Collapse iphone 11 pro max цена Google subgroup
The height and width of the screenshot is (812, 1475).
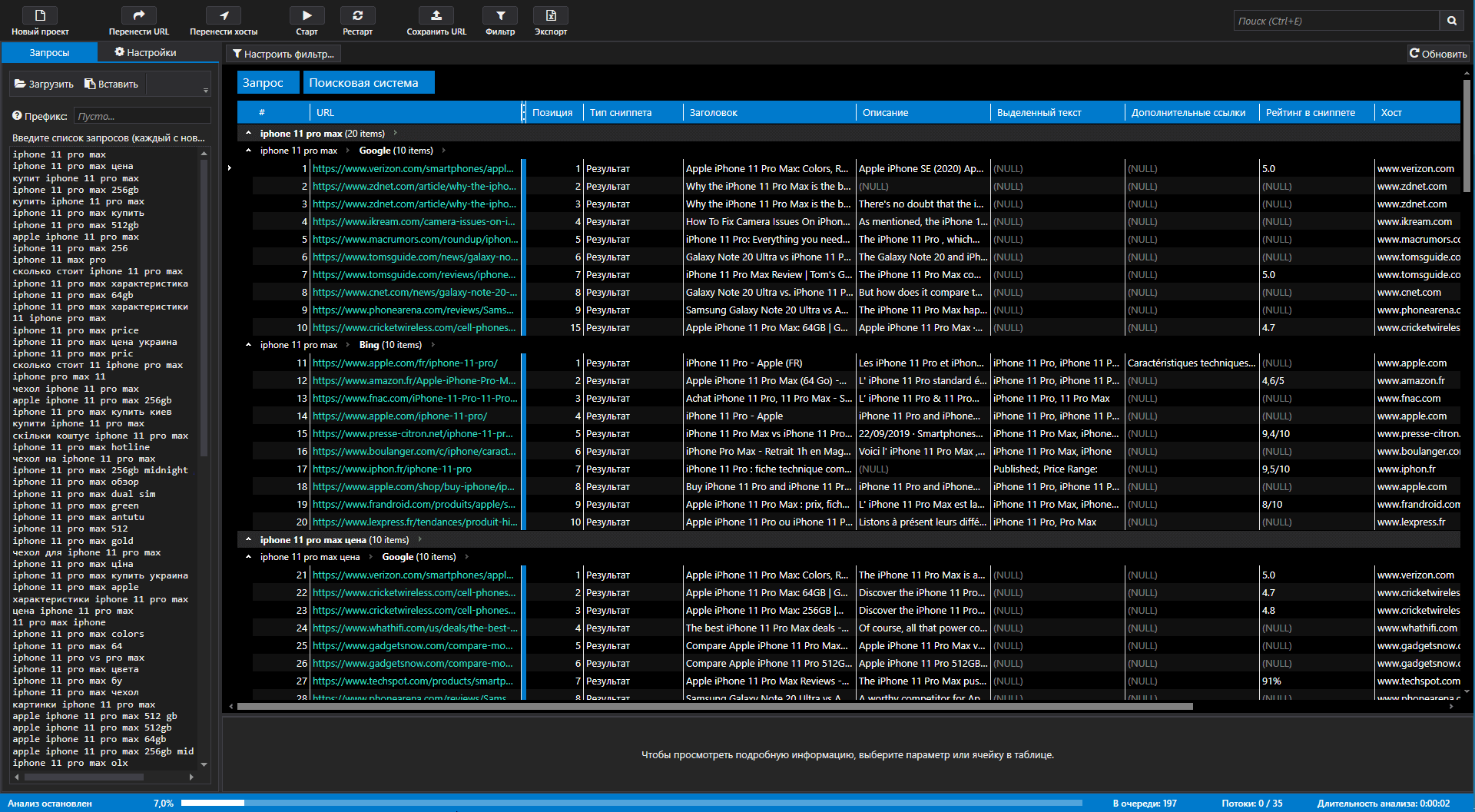coord(248,557)
